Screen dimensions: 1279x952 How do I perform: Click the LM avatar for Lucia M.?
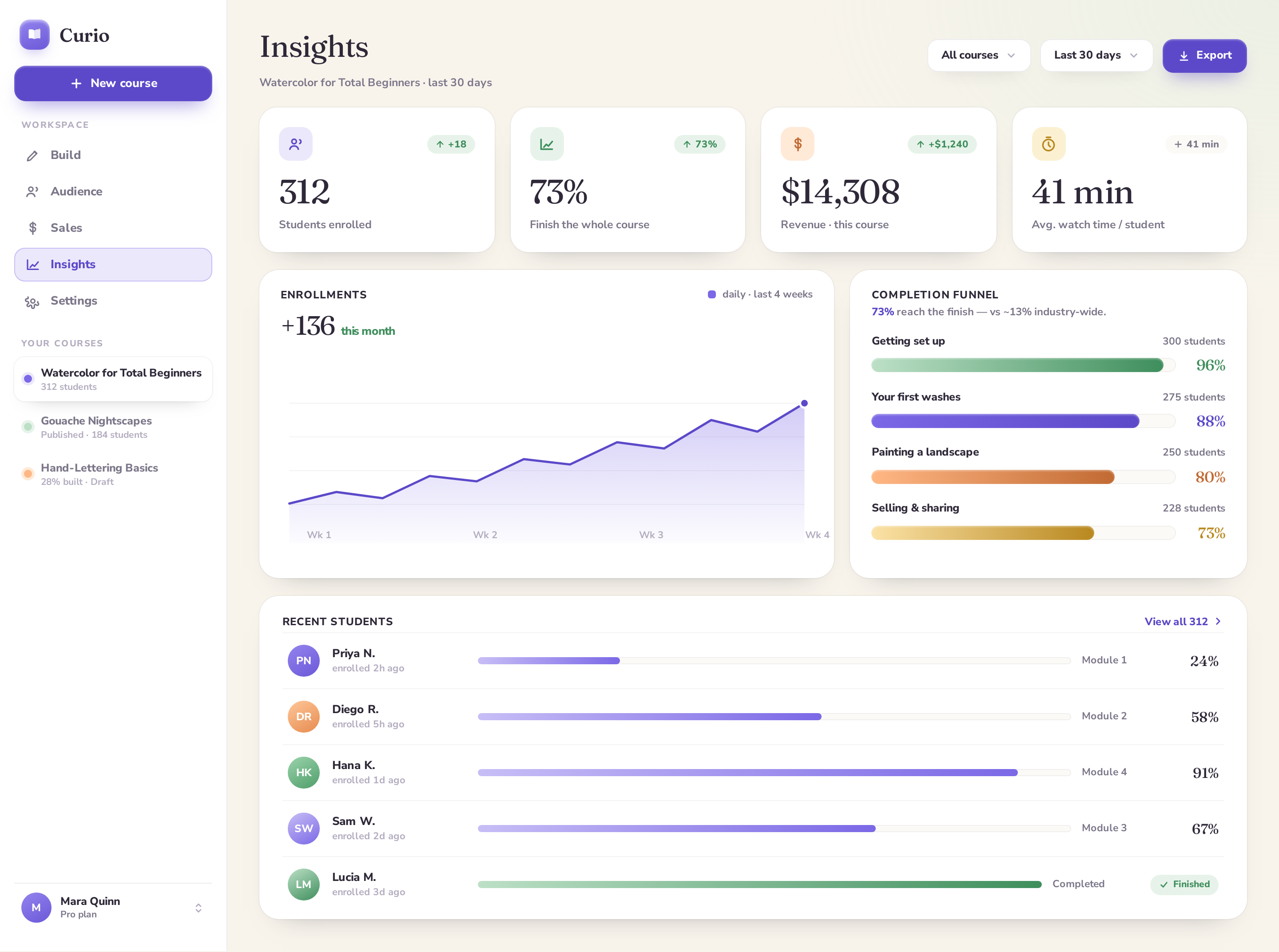tap(304, 884)
